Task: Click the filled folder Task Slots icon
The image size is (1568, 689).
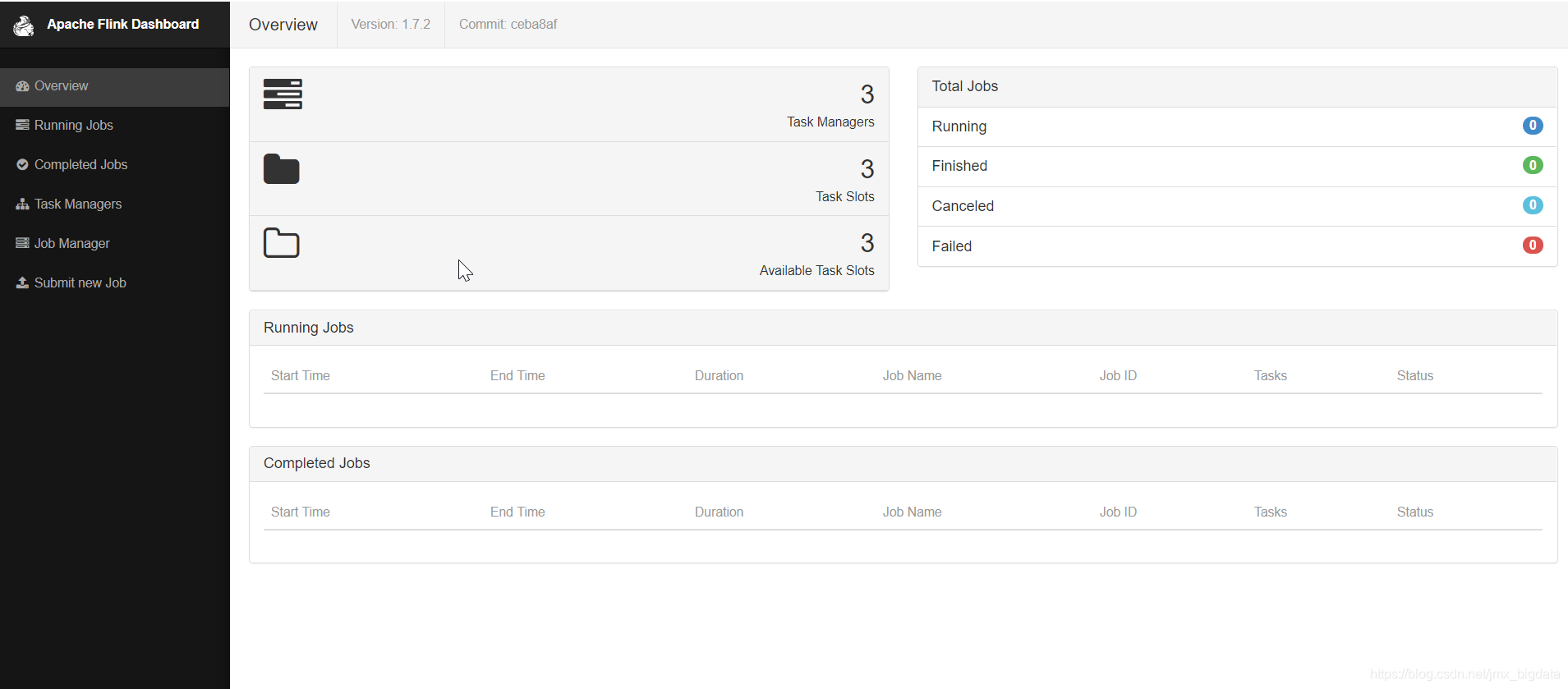Action: (282, 168)
